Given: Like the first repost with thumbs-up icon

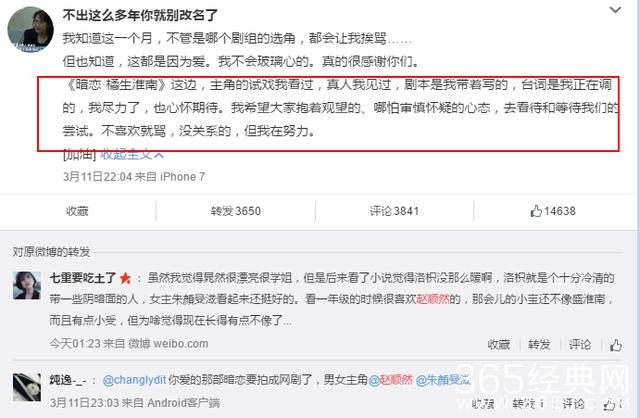Looking at the screenshot, I should tap(616, 345).
